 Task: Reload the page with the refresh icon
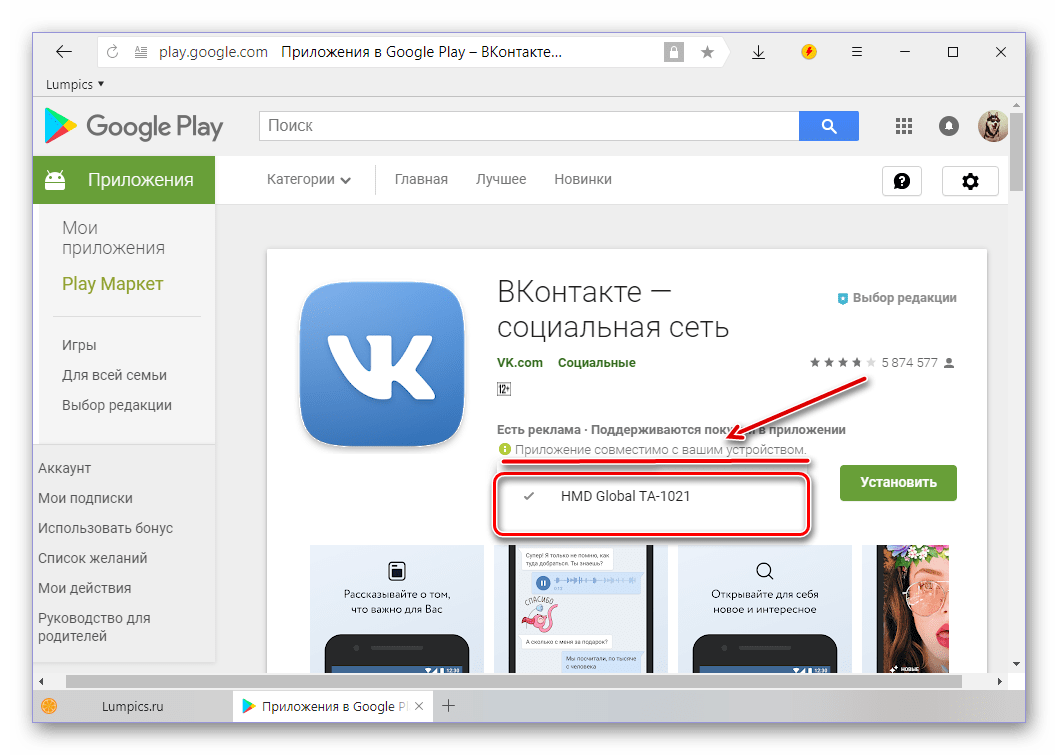113,52
